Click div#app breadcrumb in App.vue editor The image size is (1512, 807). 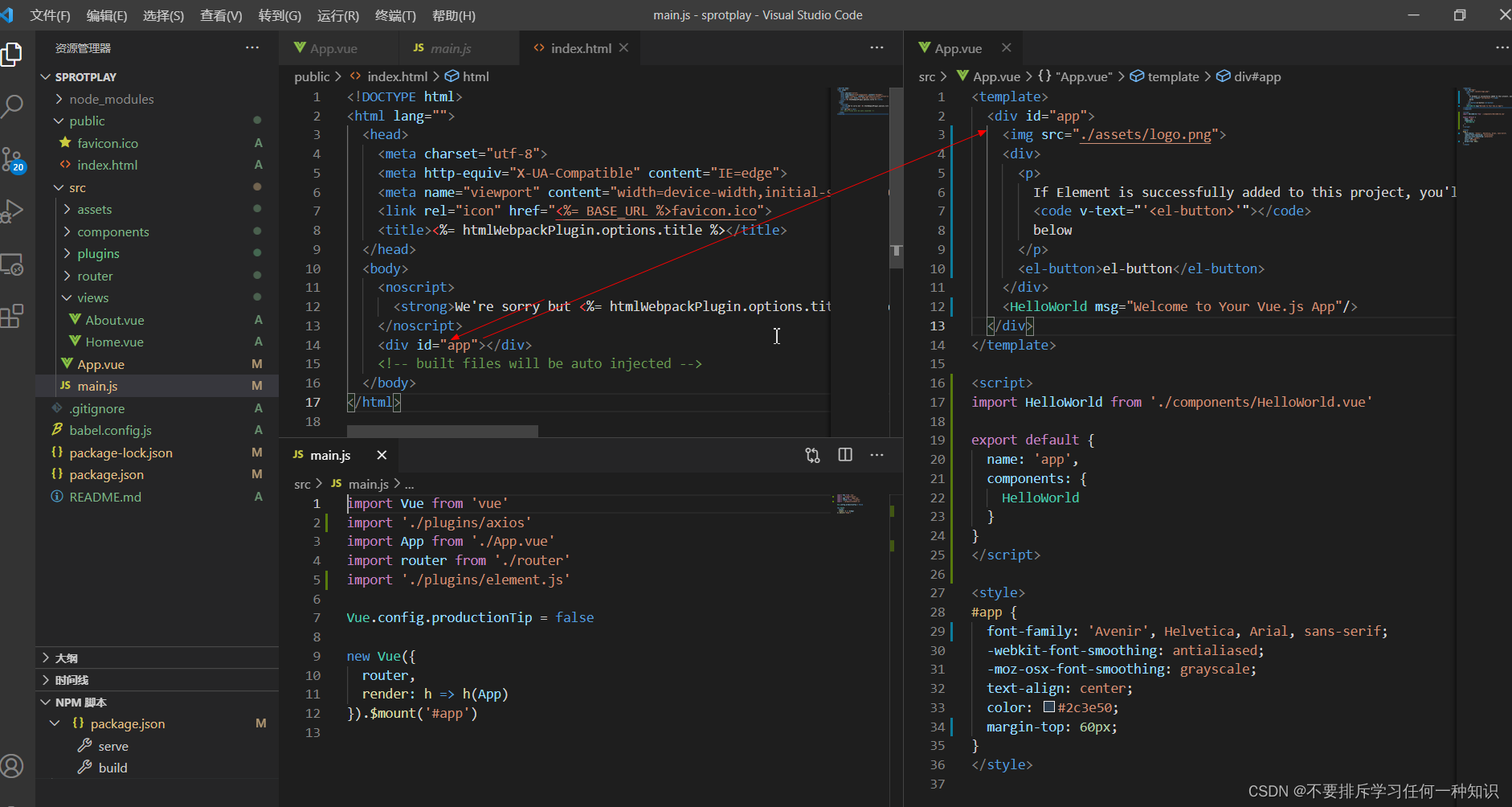tap(1257, 76)
